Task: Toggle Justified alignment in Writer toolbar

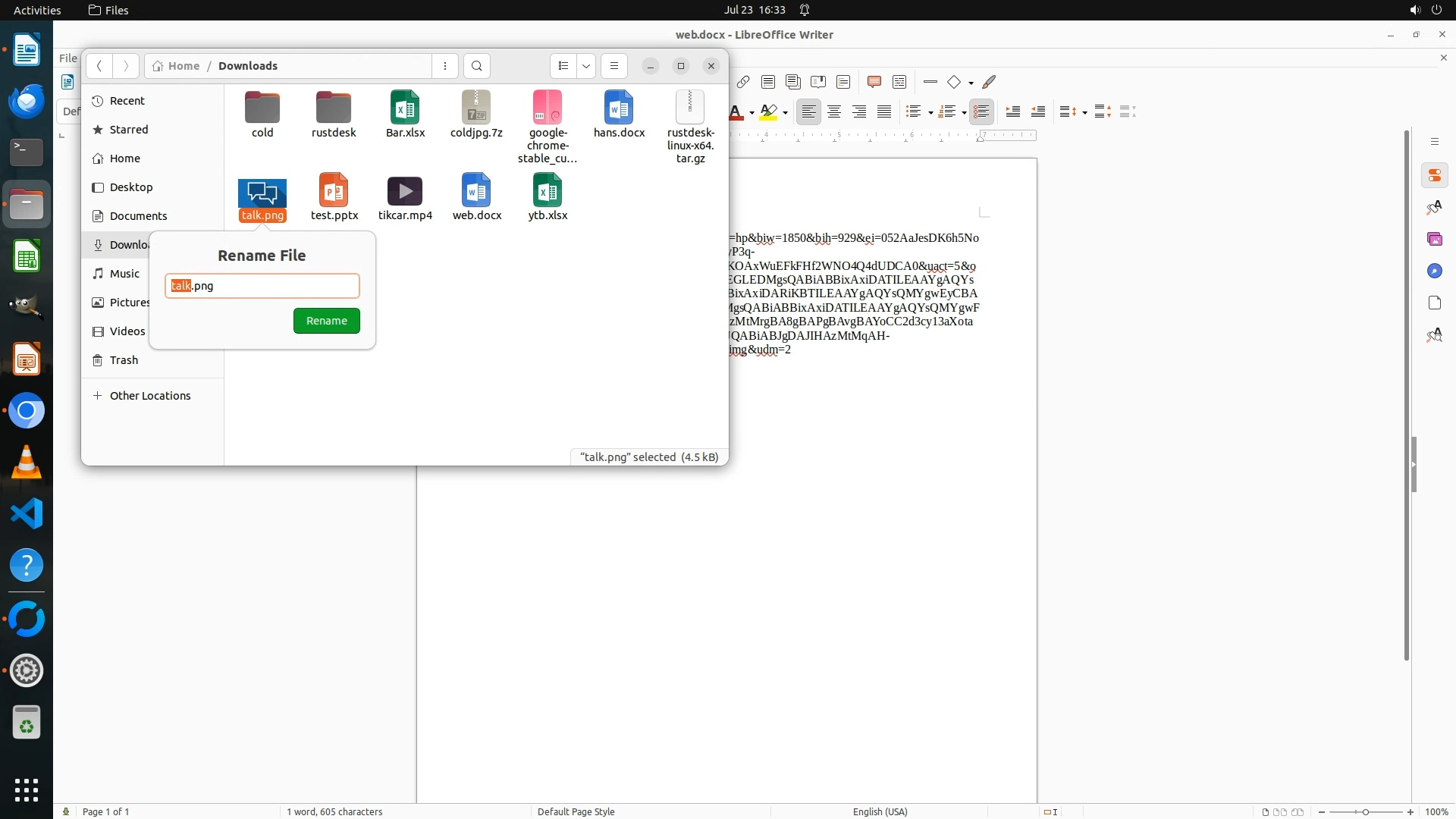Action: 884,111
